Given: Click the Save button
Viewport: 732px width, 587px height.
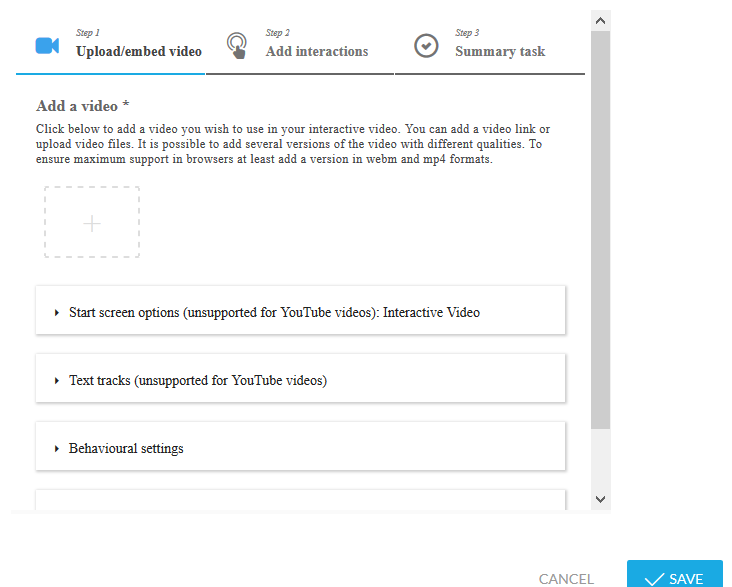Looking at the screenshot, I should pyautogui.click(x=675, y=575).
